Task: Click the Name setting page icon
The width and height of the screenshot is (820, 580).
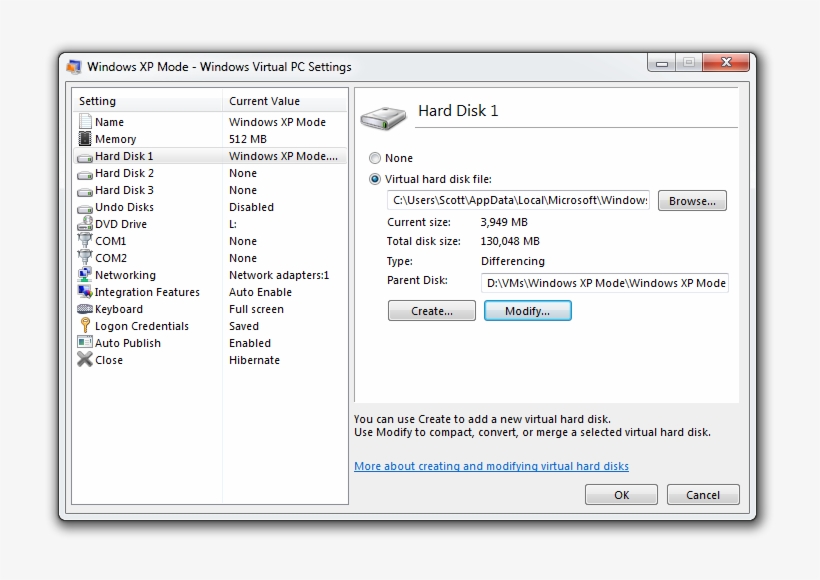Action: pyautogui.click(x=85, y=121)
